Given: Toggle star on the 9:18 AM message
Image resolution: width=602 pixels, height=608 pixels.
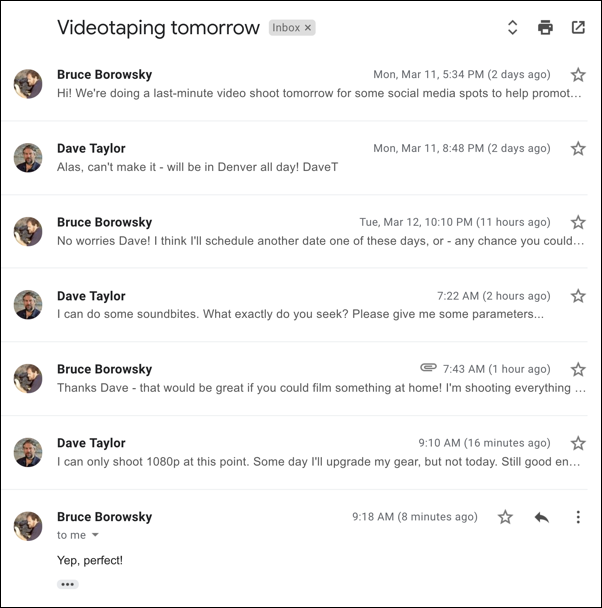Looking at the screenshot, I should click(505, 517).
